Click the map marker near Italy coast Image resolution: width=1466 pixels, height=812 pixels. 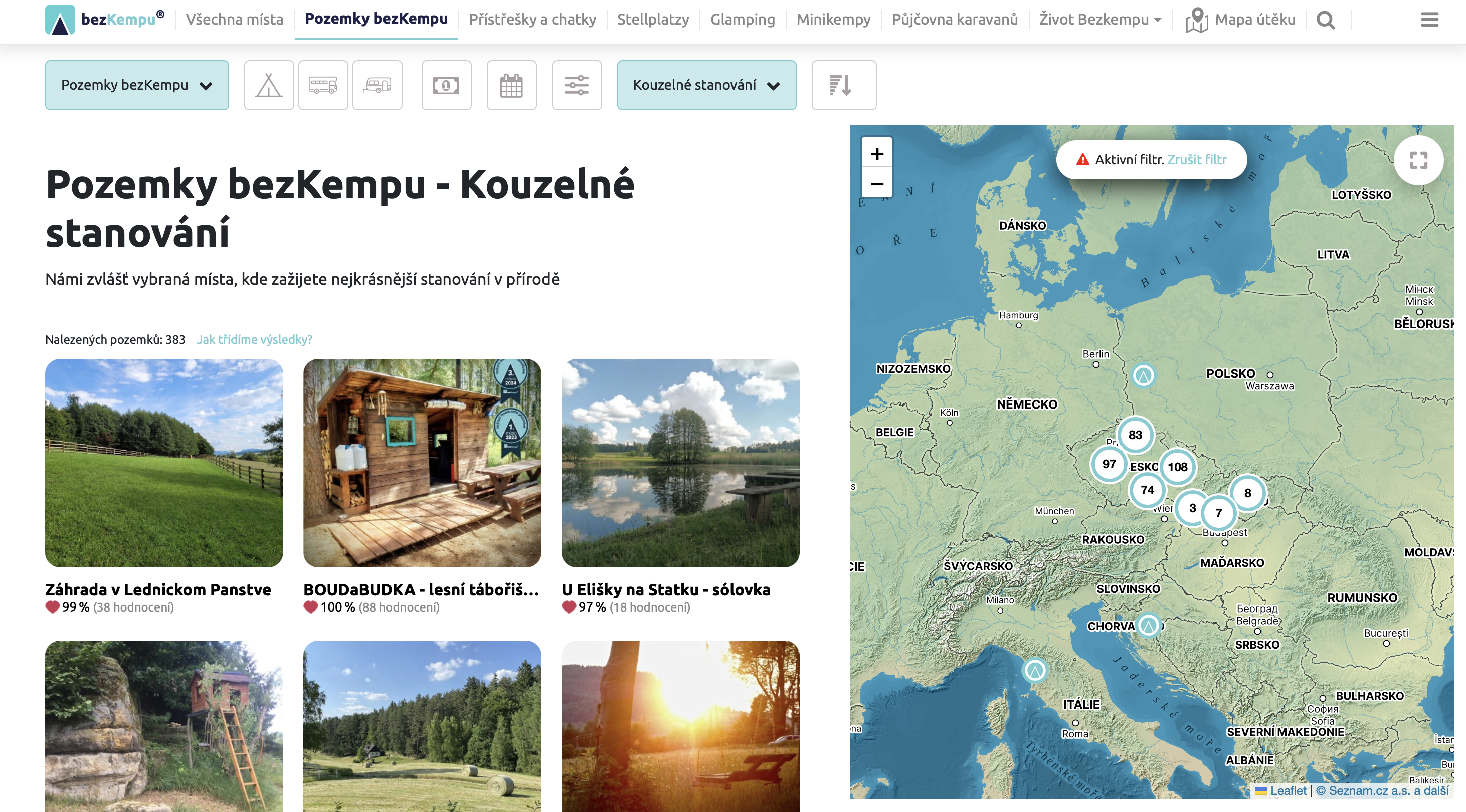[1035, 670]
